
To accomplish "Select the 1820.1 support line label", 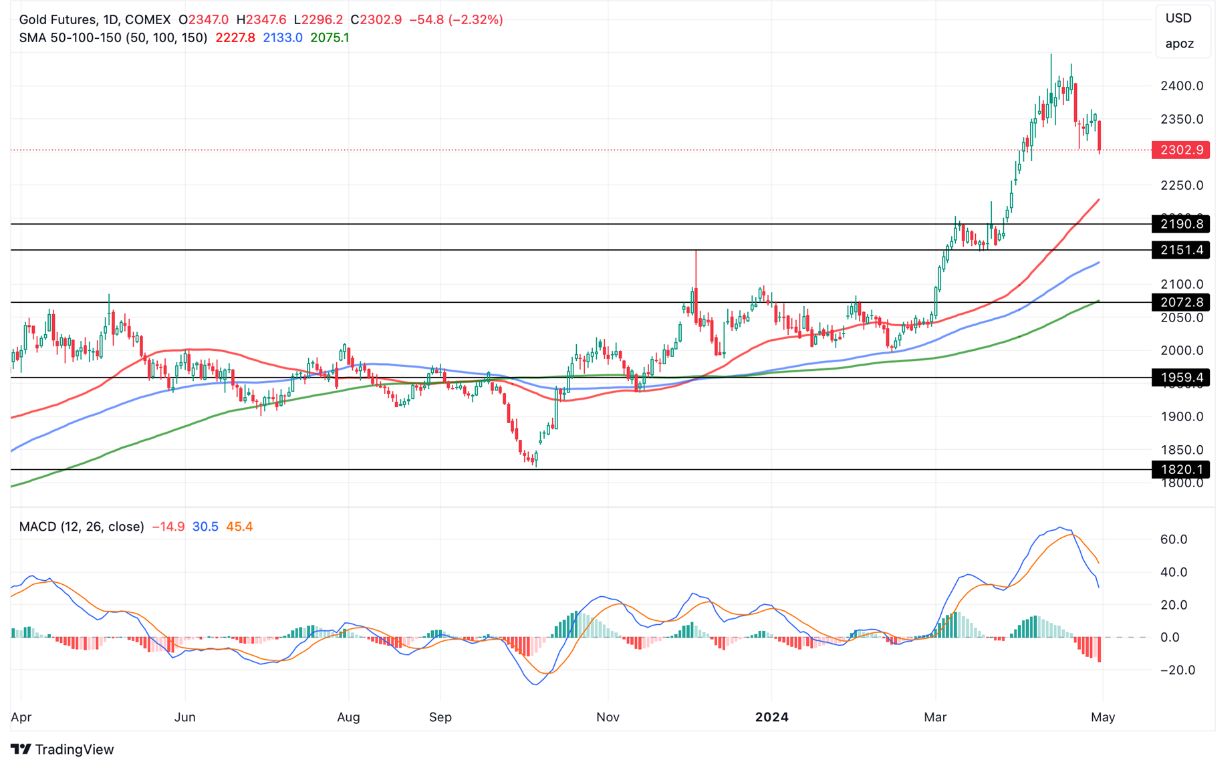I will 1180,468.
